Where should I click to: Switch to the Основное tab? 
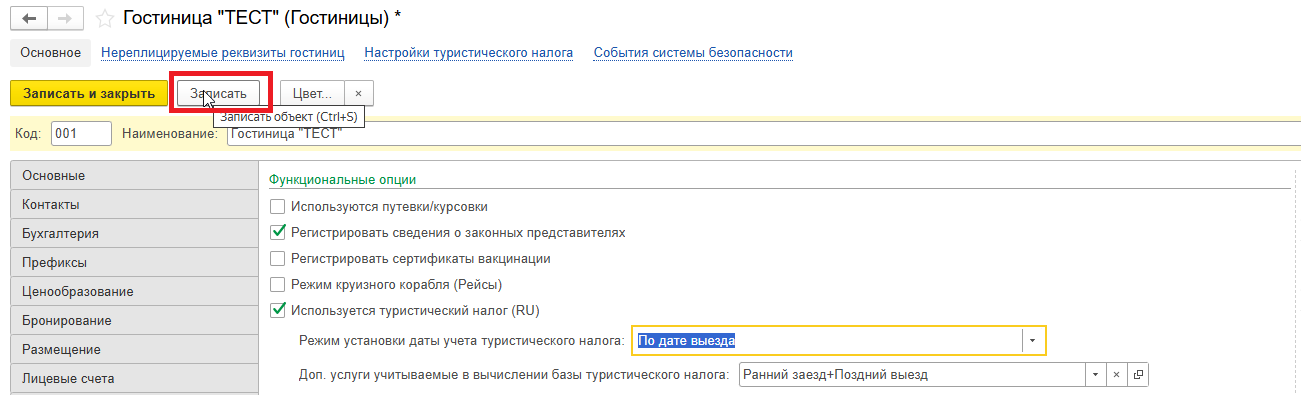tap(50, 53)
